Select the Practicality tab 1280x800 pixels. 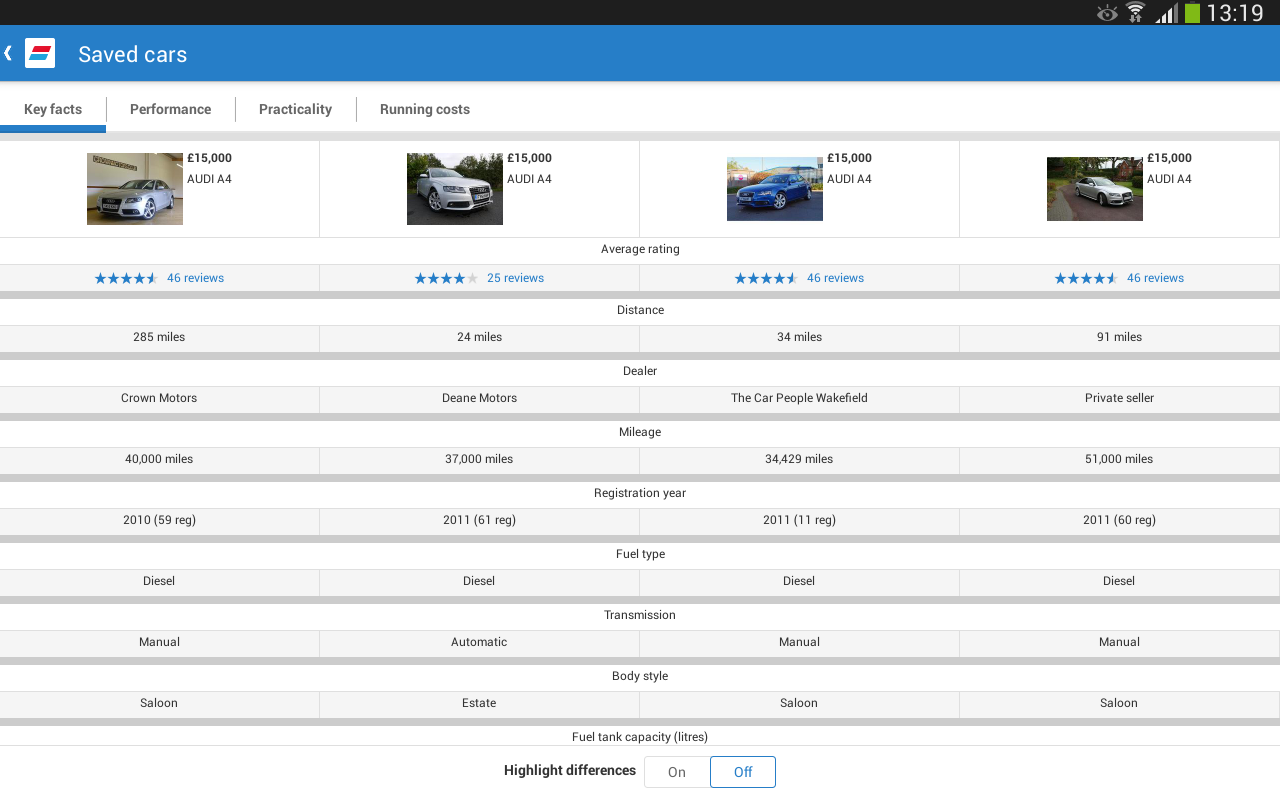(295, 109)
